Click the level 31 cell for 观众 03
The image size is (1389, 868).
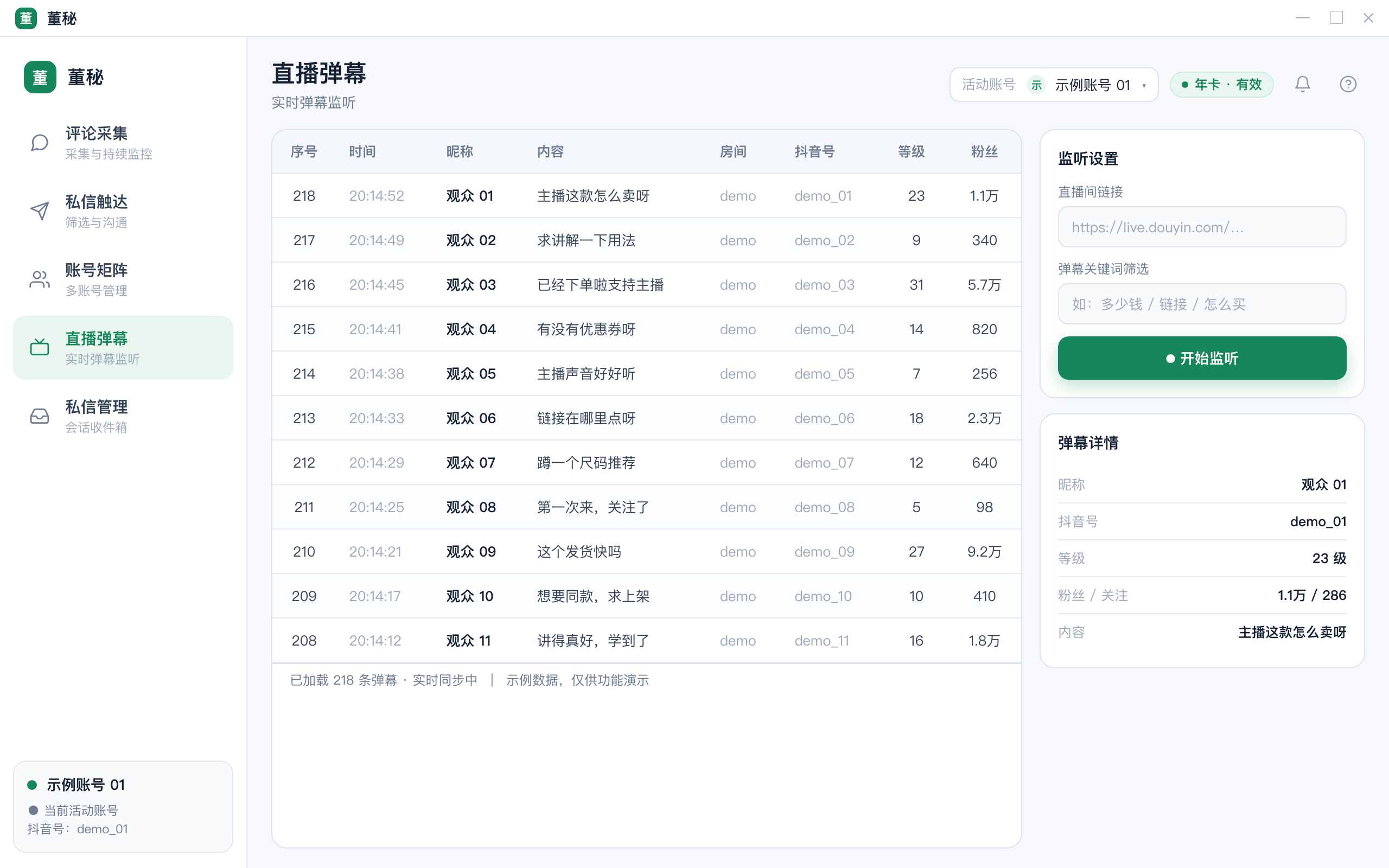click(916, 285)
